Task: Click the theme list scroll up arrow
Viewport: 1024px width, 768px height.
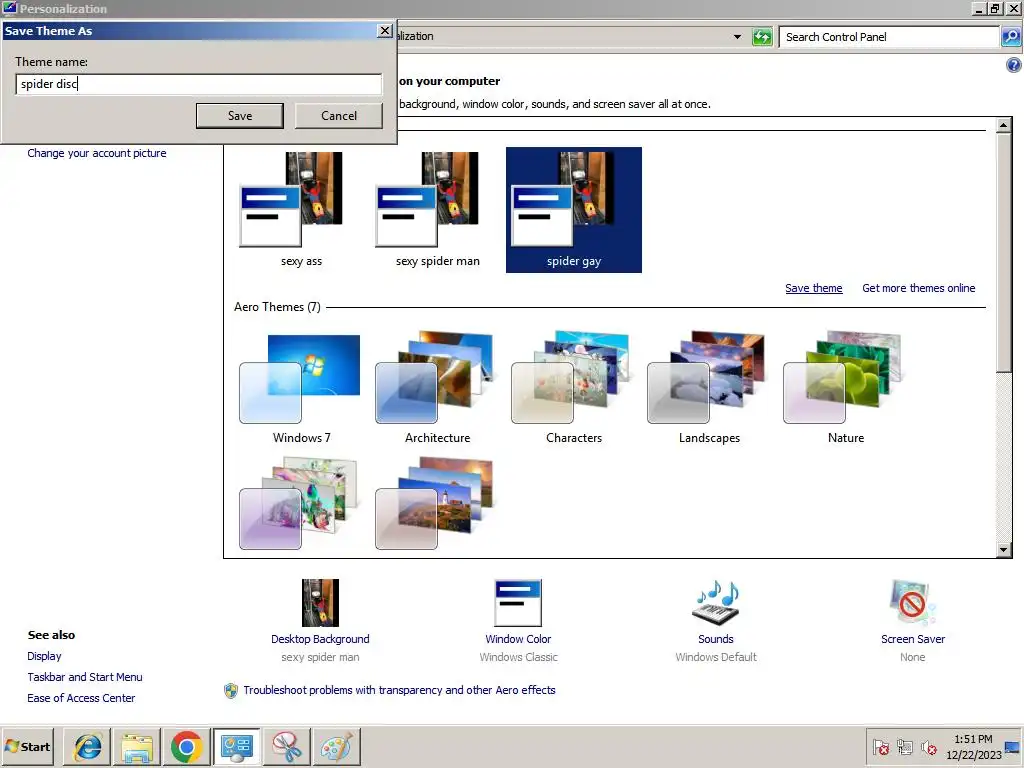Action: tap(1004, 125)
